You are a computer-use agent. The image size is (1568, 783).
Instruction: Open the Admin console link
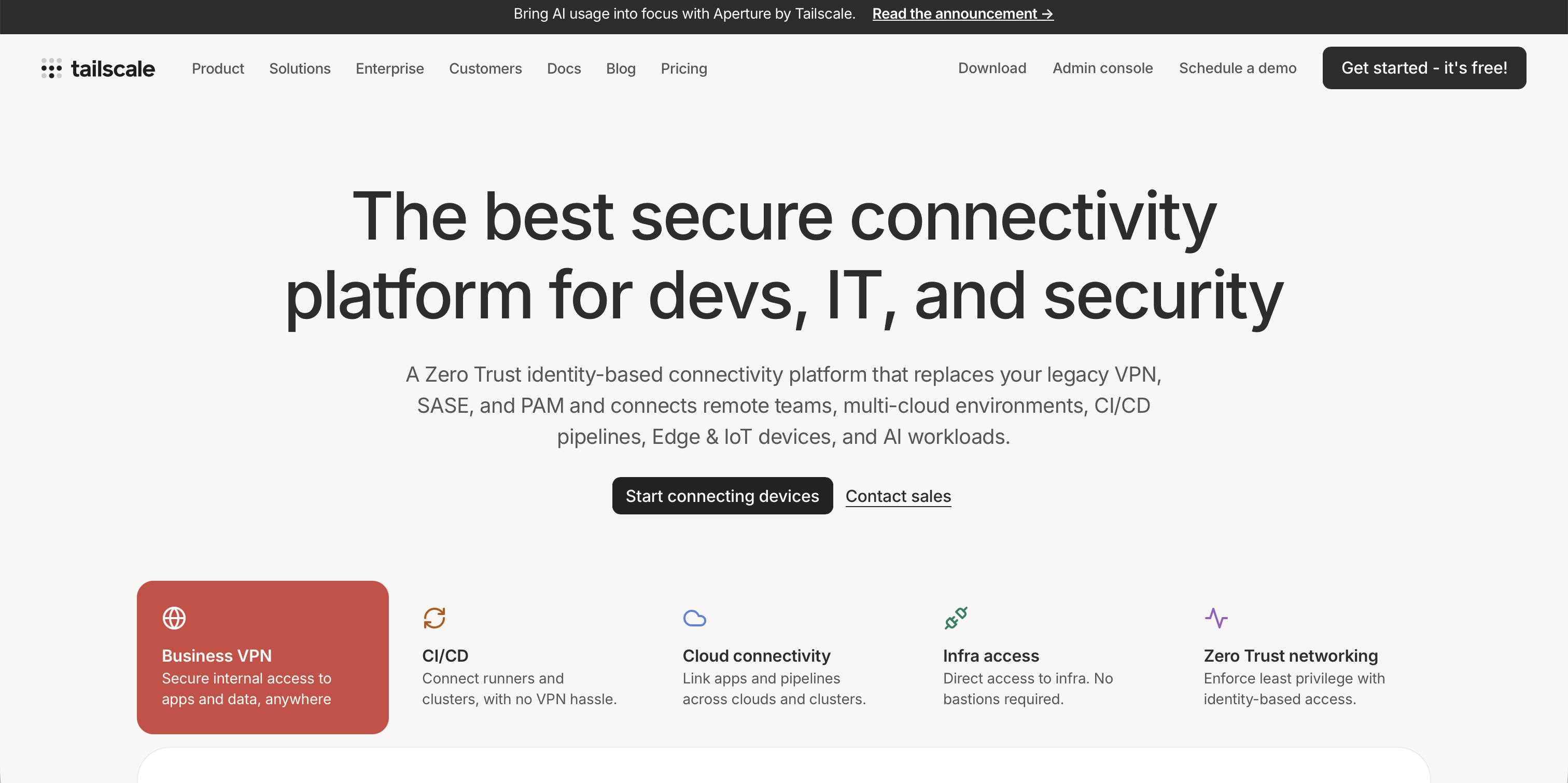pyautogui.click(x=1102, y=67)
